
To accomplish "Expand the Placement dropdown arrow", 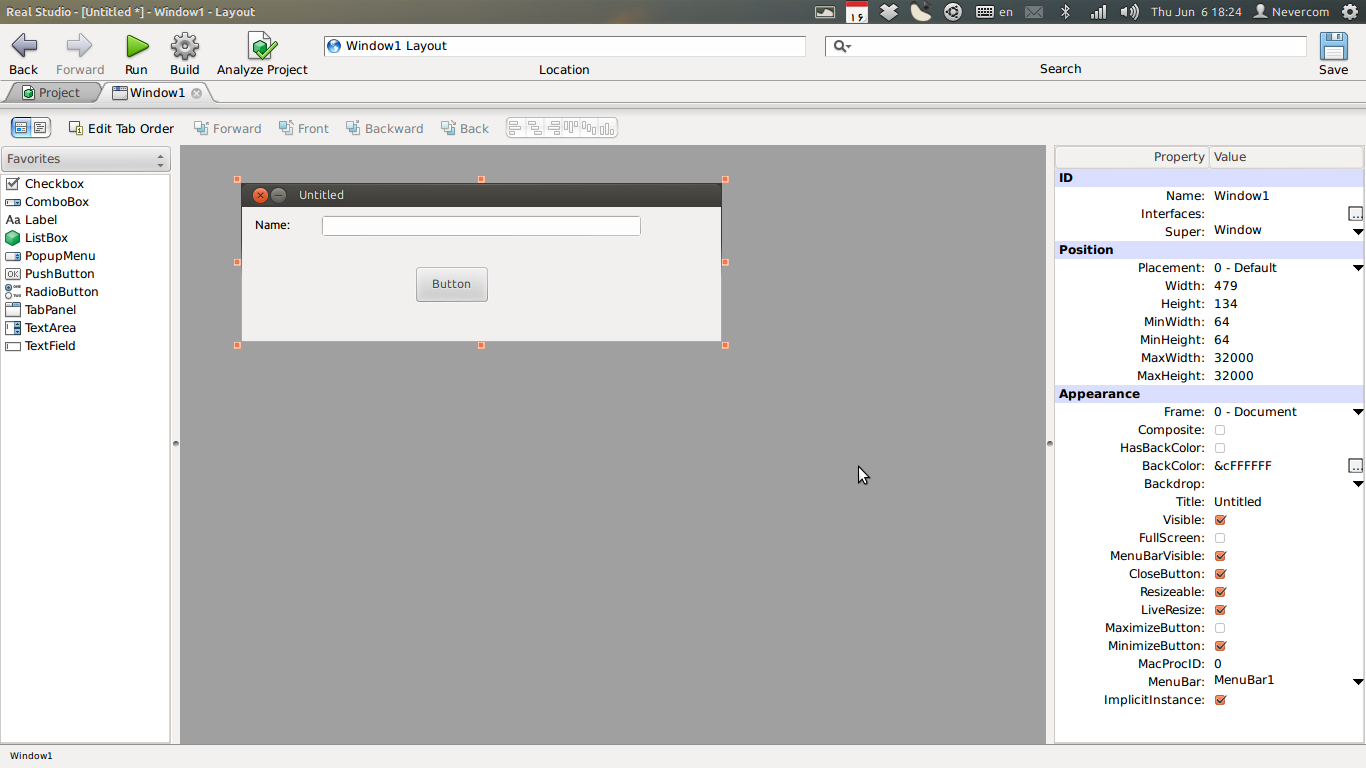I will [x=1357, y=268].
